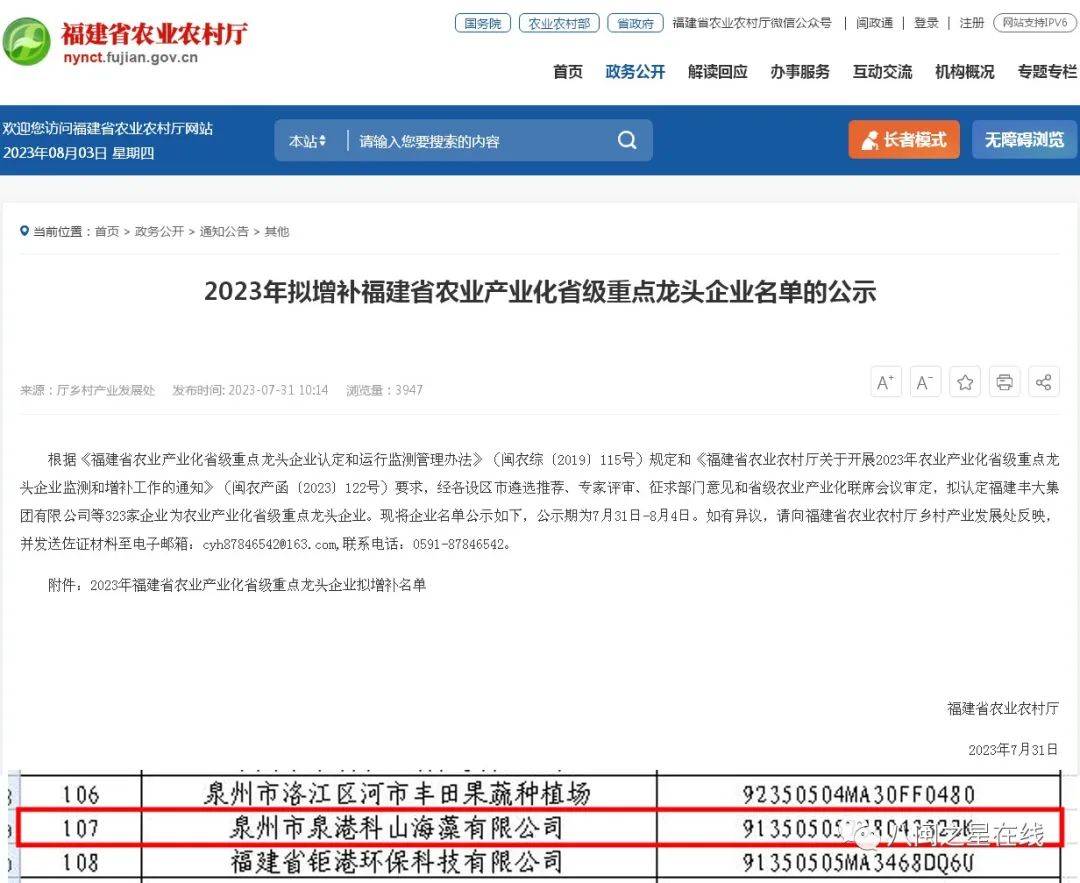Image resolution: width=1080 pixels, height=883 pixels.
Task: Click the 国务院 link button
Action: pos(482,23)
